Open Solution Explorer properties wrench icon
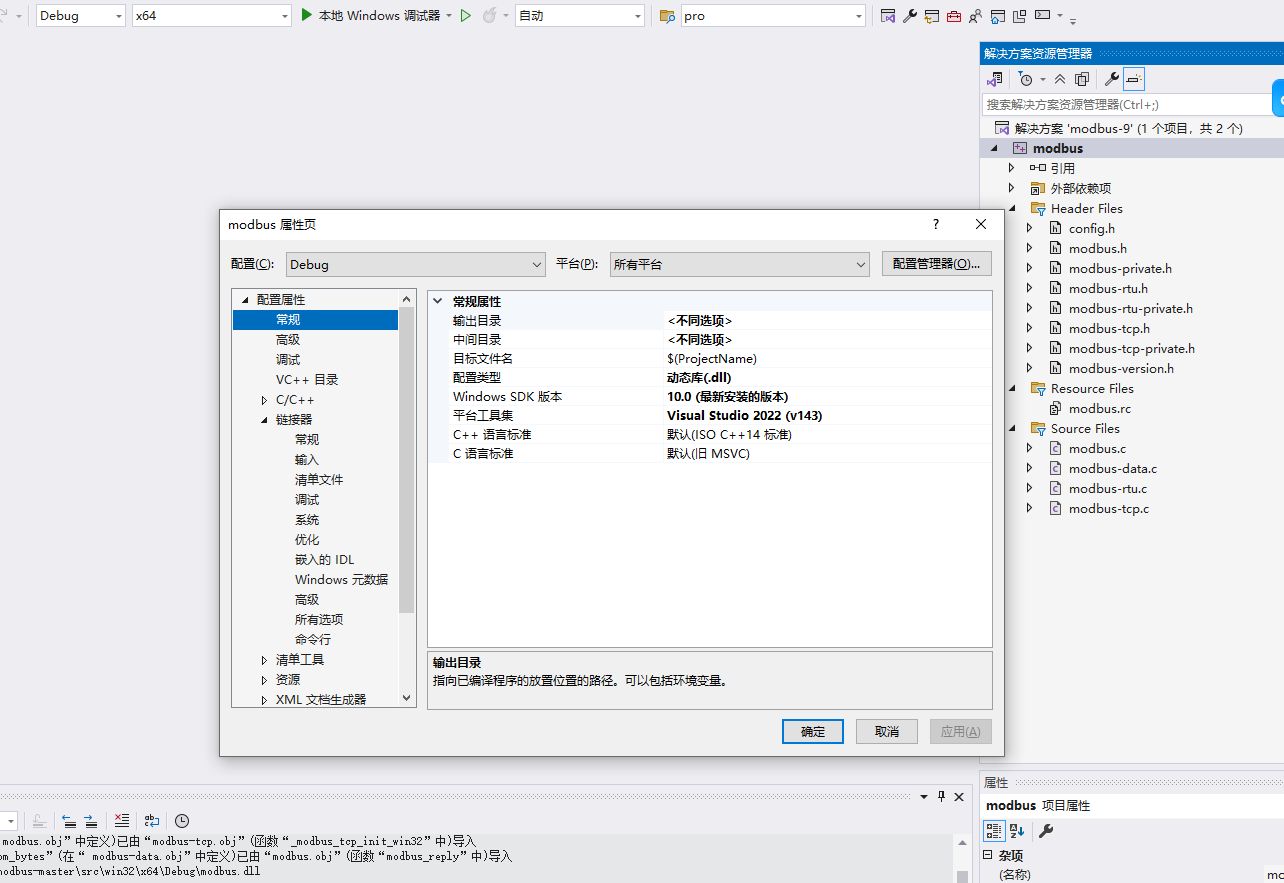The height and width of the screenshot is (883, 1284). pyautogui.click(x=1112, y=78)
